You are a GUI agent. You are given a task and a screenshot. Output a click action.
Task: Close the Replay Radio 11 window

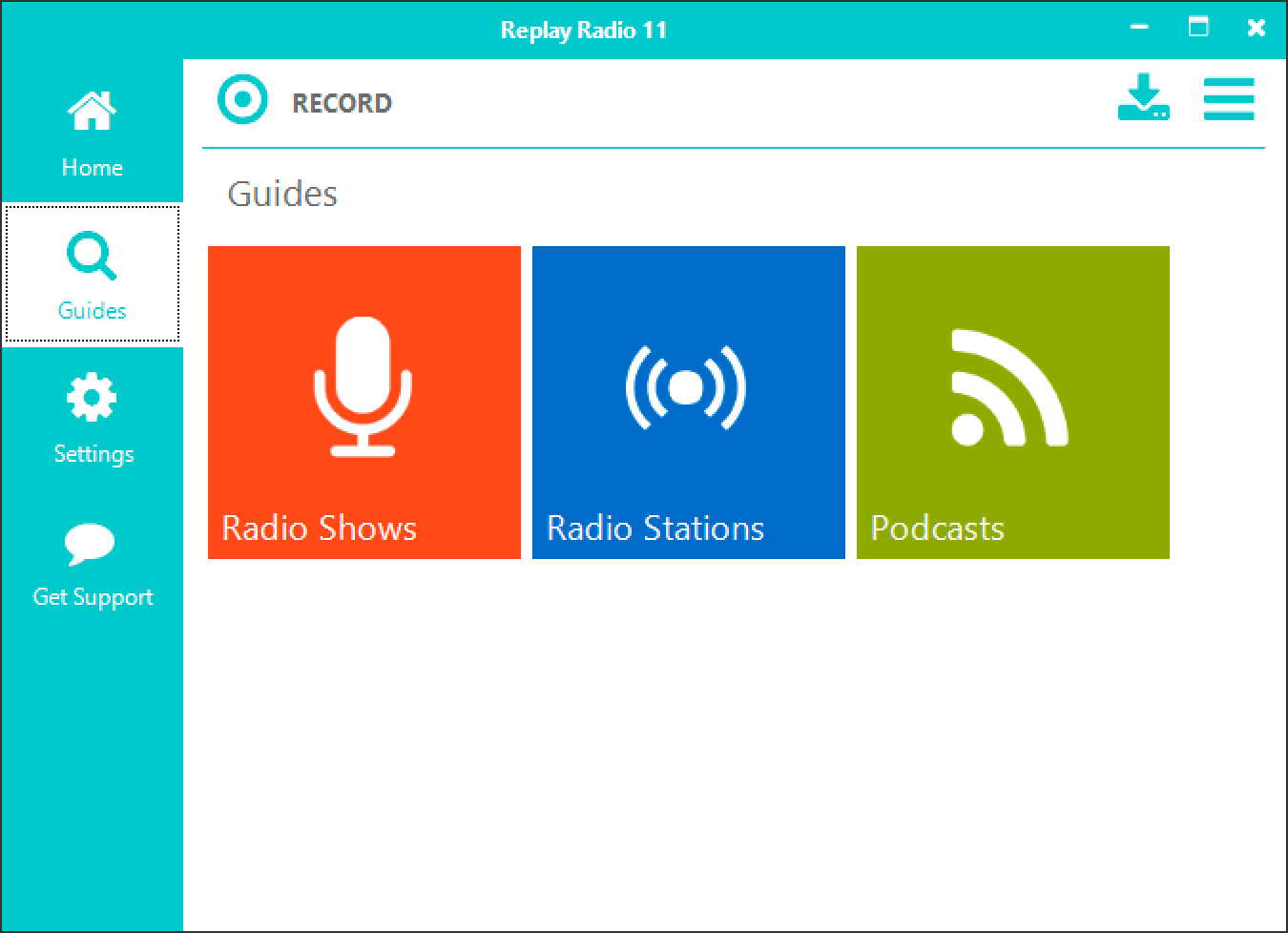1257,28
